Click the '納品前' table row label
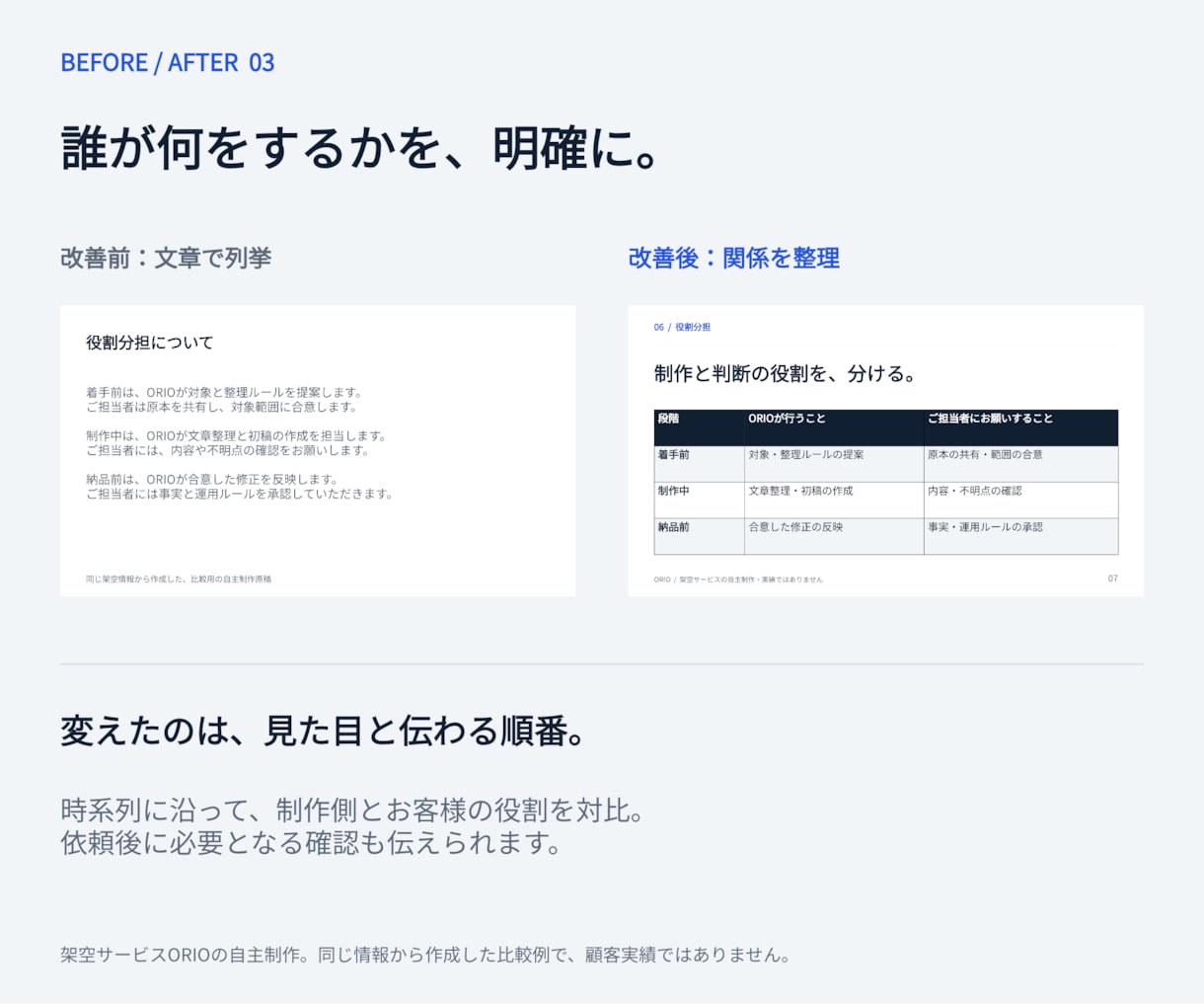Viewport: 1204px width, 1004px height. 674,527
